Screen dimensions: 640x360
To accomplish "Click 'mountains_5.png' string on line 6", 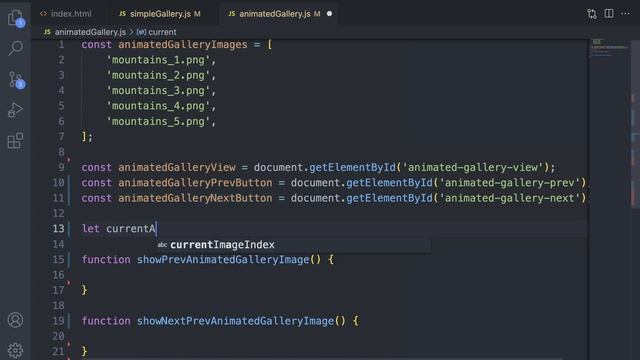I will tap(158, 122).
